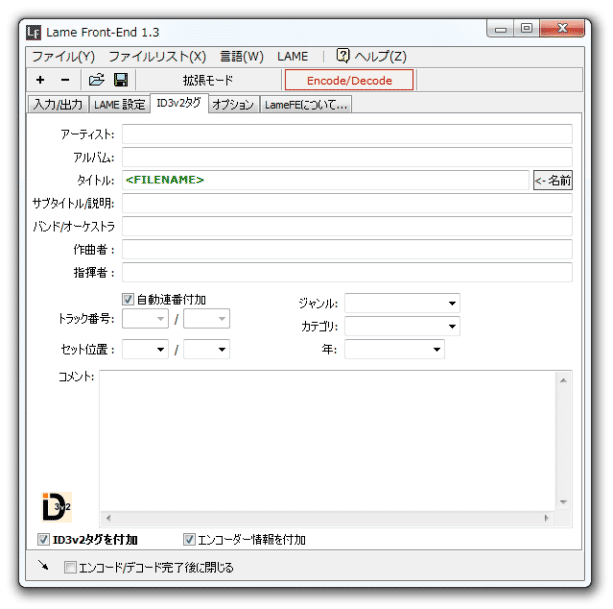Switch to オプション tab

point(233,104)
